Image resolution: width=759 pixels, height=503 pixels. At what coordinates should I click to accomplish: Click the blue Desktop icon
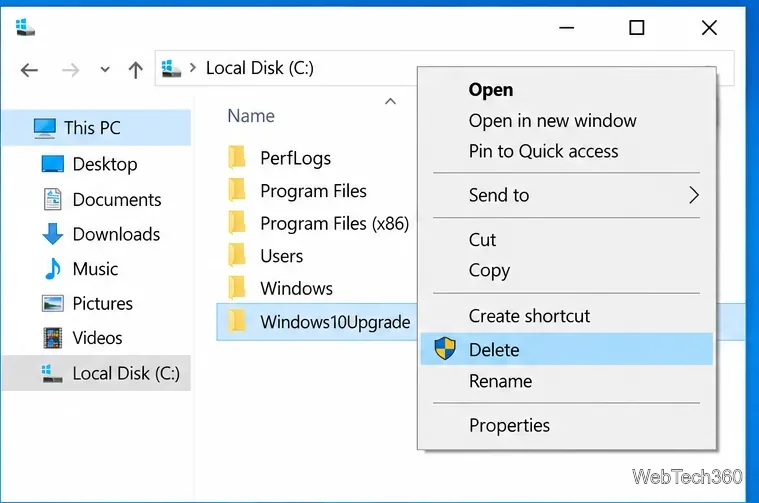tap(53, 164)
